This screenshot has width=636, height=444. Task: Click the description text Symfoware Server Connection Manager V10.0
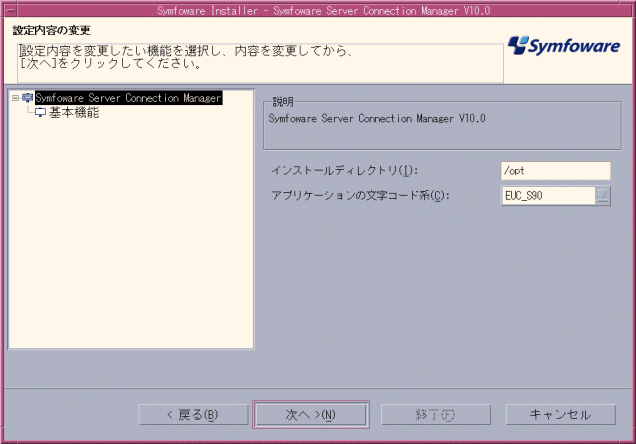click(377, 118)
